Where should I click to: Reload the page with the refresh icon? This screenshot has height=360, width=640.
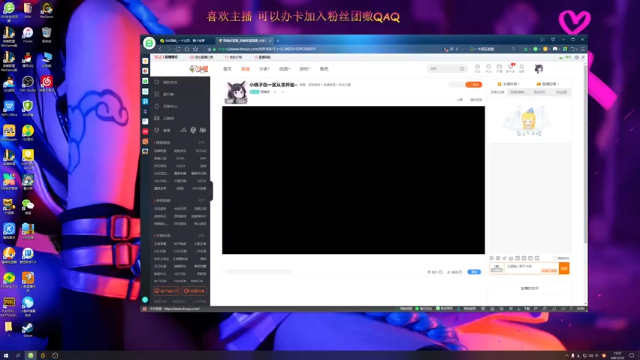point(178,49)
